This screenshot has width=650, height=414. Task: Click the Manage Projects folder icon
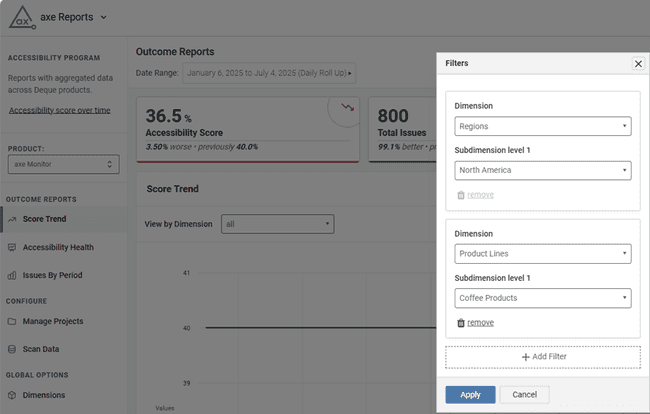point(12,322)
